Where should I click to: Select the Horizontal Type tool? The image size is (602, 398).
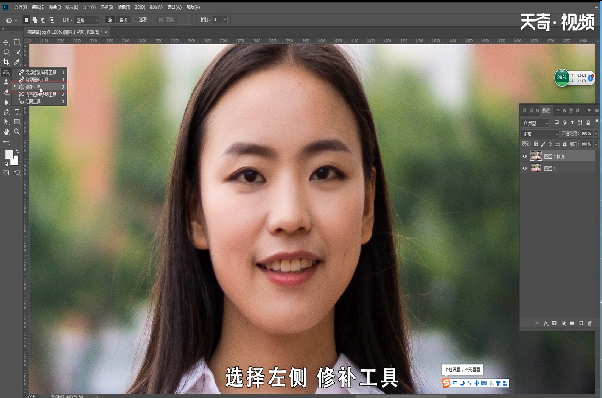17,112
